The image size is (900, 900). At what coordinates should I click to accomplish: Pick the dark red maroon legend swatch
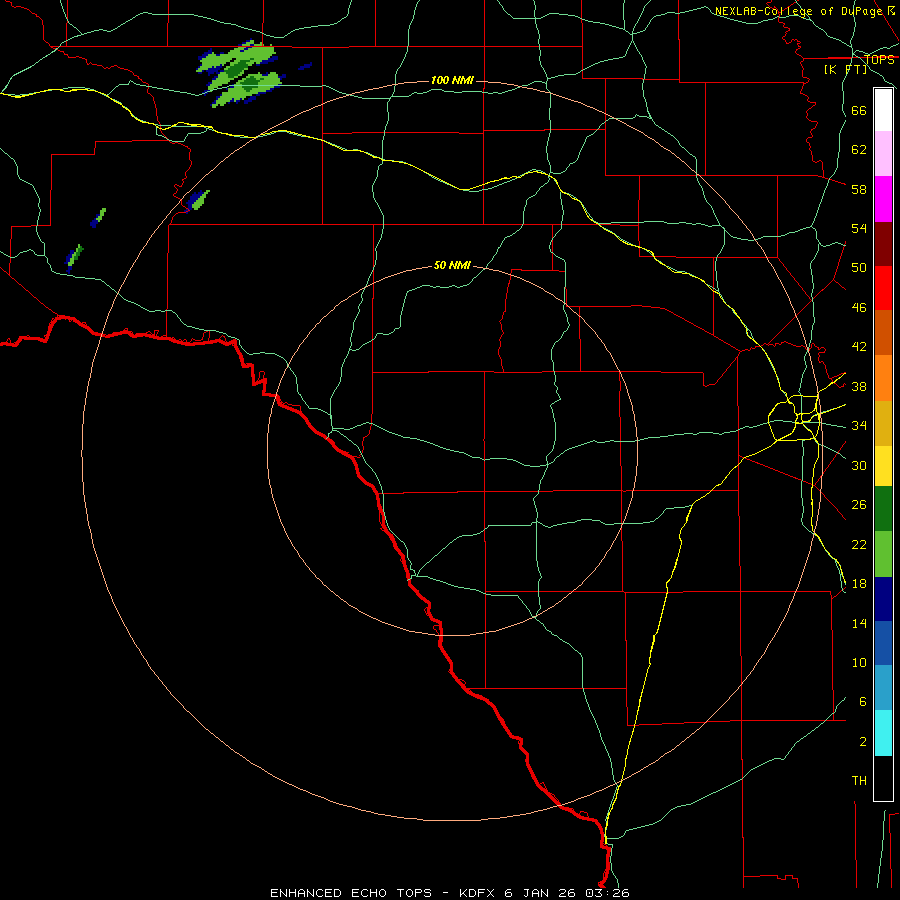tap(883, 244)
